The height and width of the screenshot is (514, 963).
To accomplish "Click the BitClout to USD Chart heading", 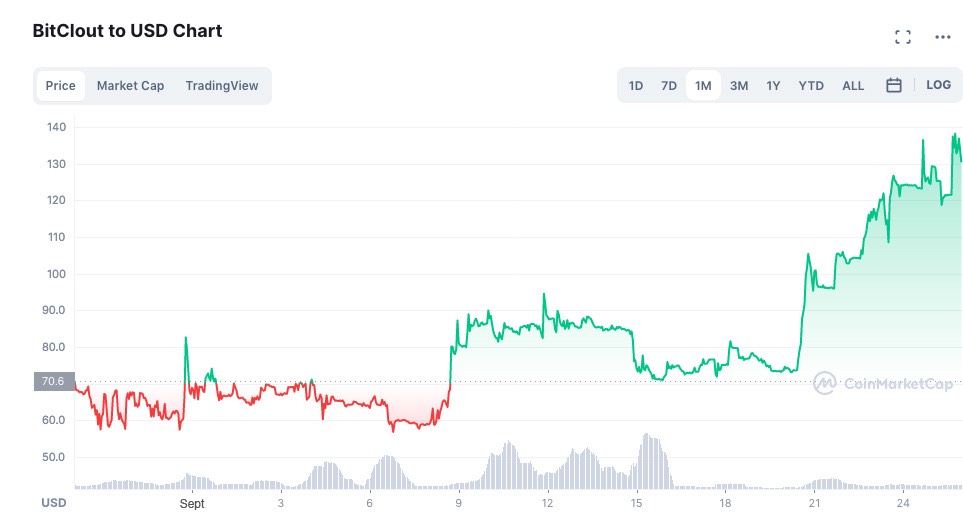I will coord(128,31).
